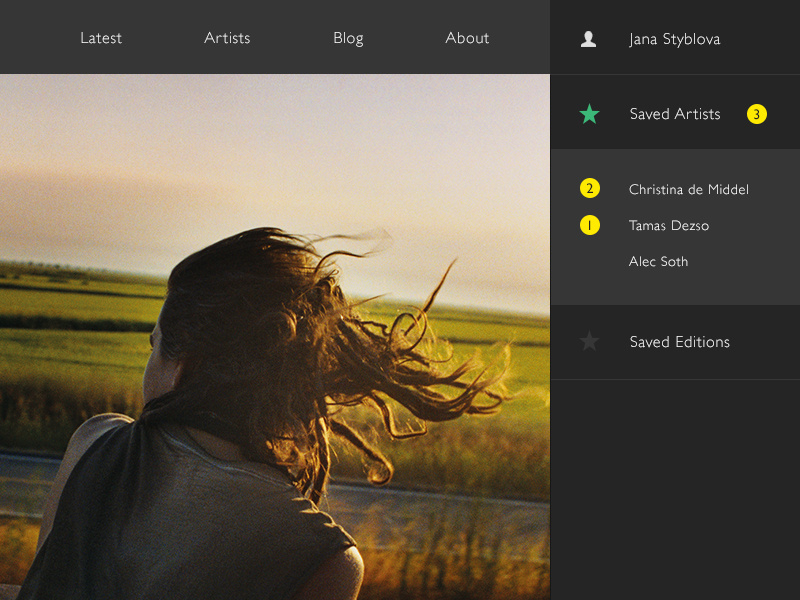The width and height of the screenshot is (800, 600).
Task: Select About in the top navigation
Action: [x=467, y=38]
